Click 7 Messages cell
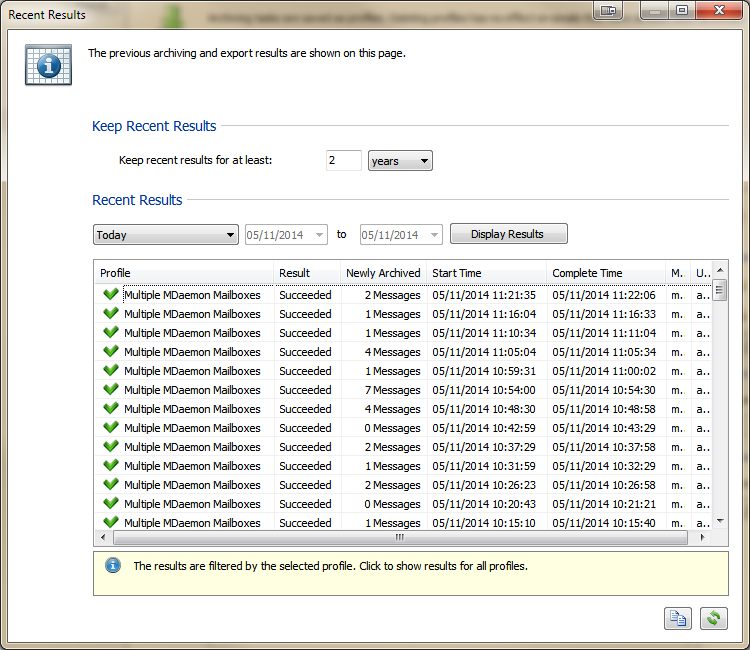The image size is (750, 650). (392, 390)
